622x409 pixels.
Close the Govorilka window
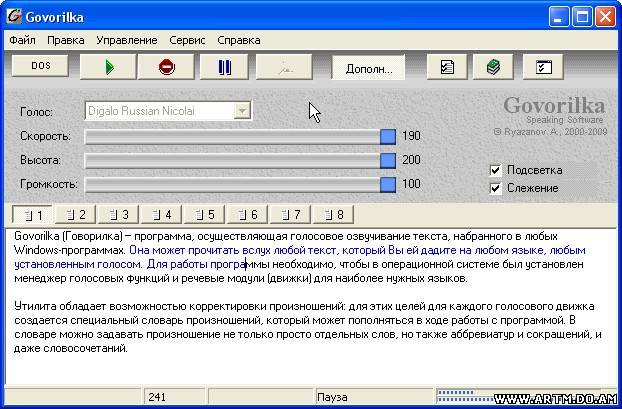click(606, 17)
